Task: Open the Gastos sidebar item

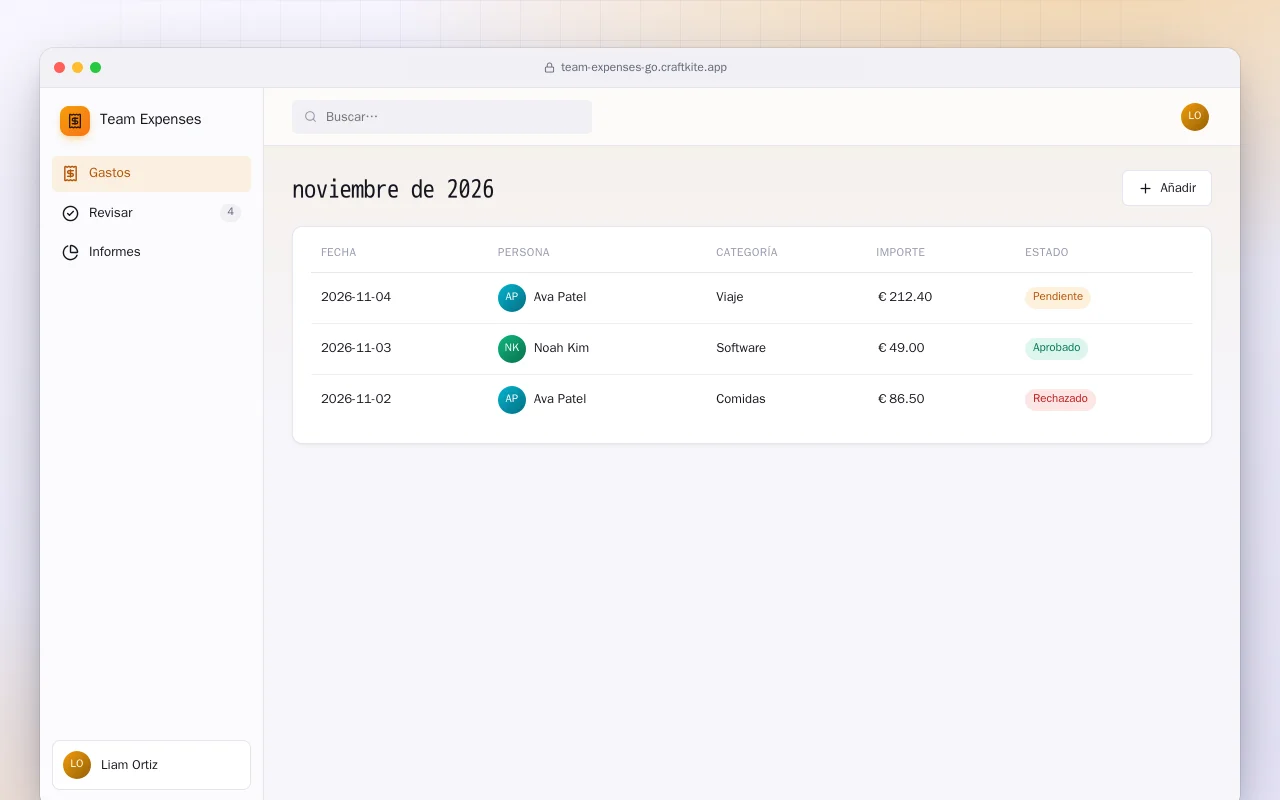Action: tap(151, 173)
